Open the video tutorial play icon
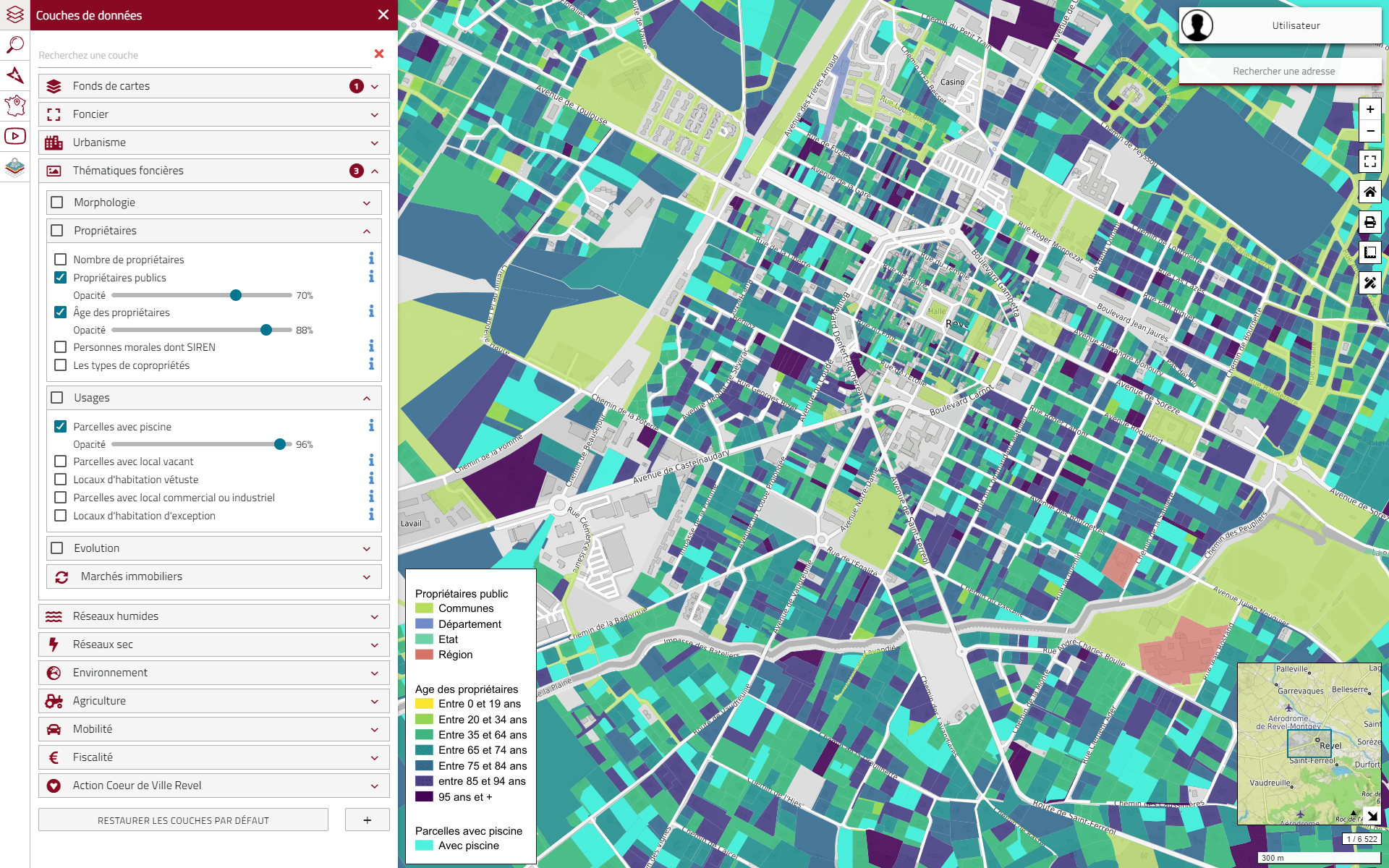This screenshot has height=868, width=1389. [x=15, y=136]
